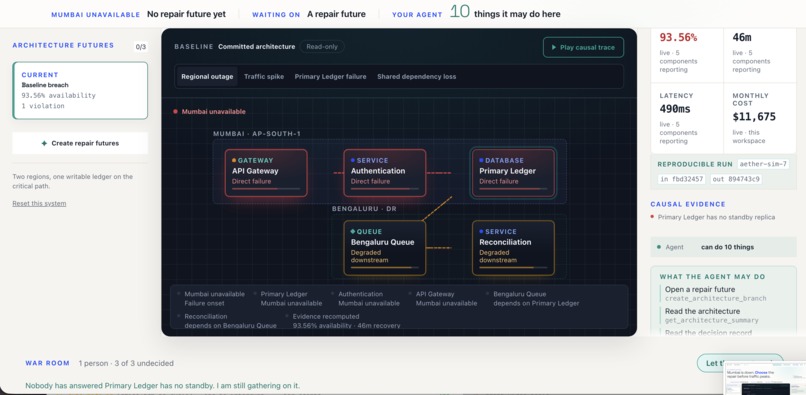Image resolution: width=806 pixels, height=395 pixels.
Task: Click the 93.56% availability metric
Action: coord(678,38)
